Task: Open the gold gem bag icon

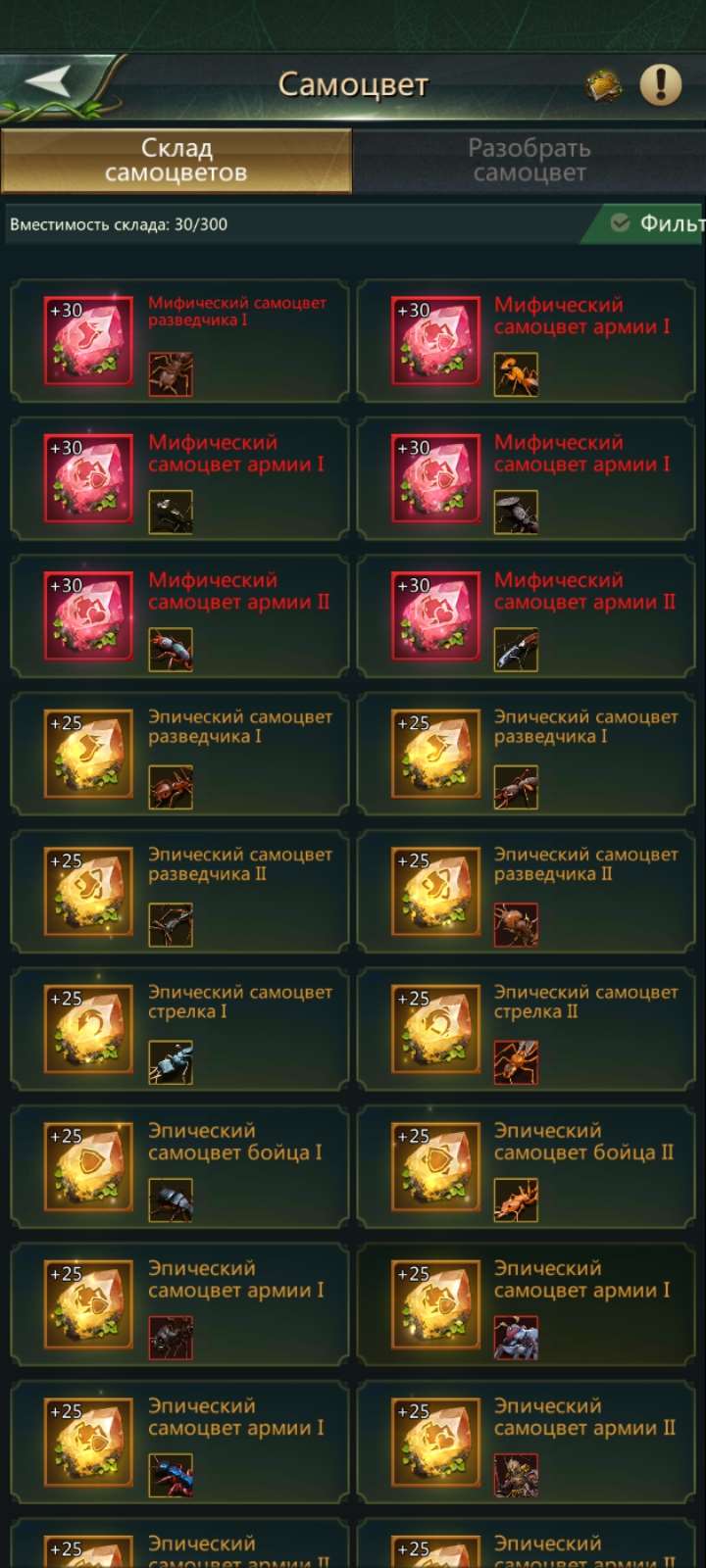Action: [604, 86]
